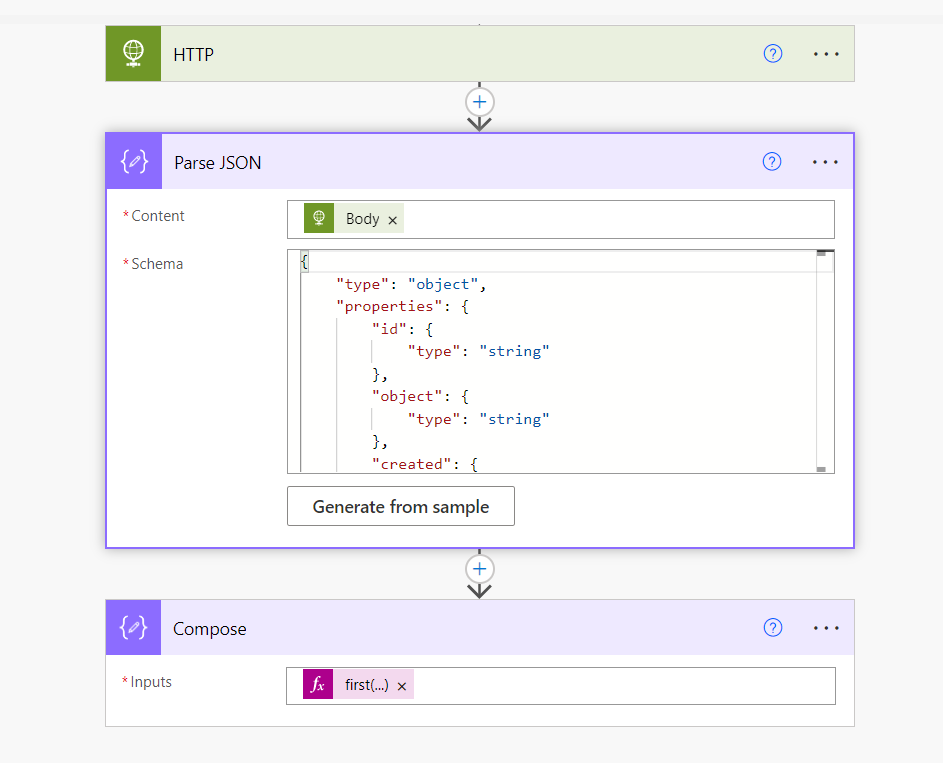This screenshot has height=763, width=943.
Task: Open the Compose action ellipsis menu
Action: click(826, 628)
